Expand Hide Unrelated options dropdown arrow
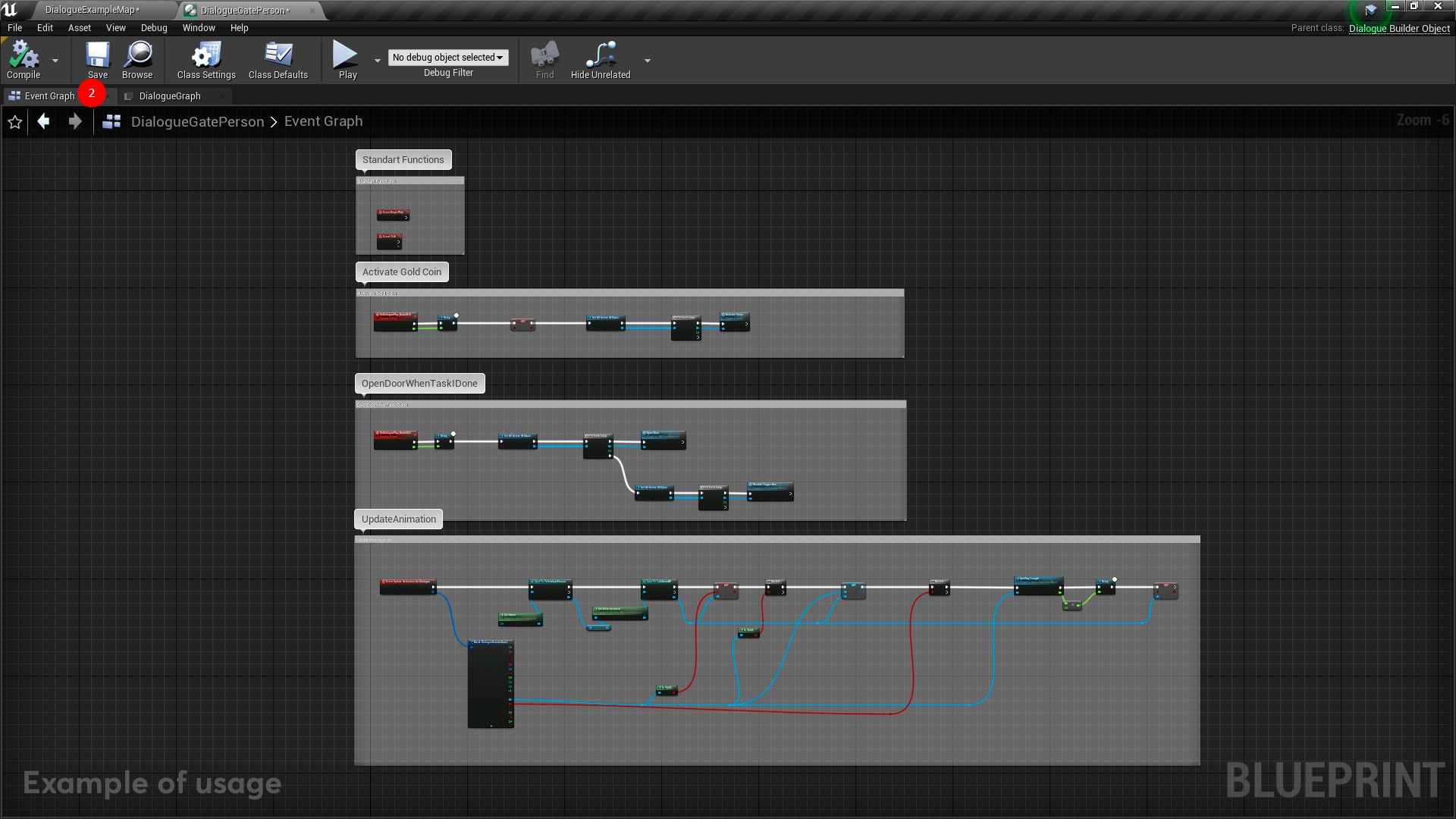This screenshot has width=1456, height=819. pos(647,61)
